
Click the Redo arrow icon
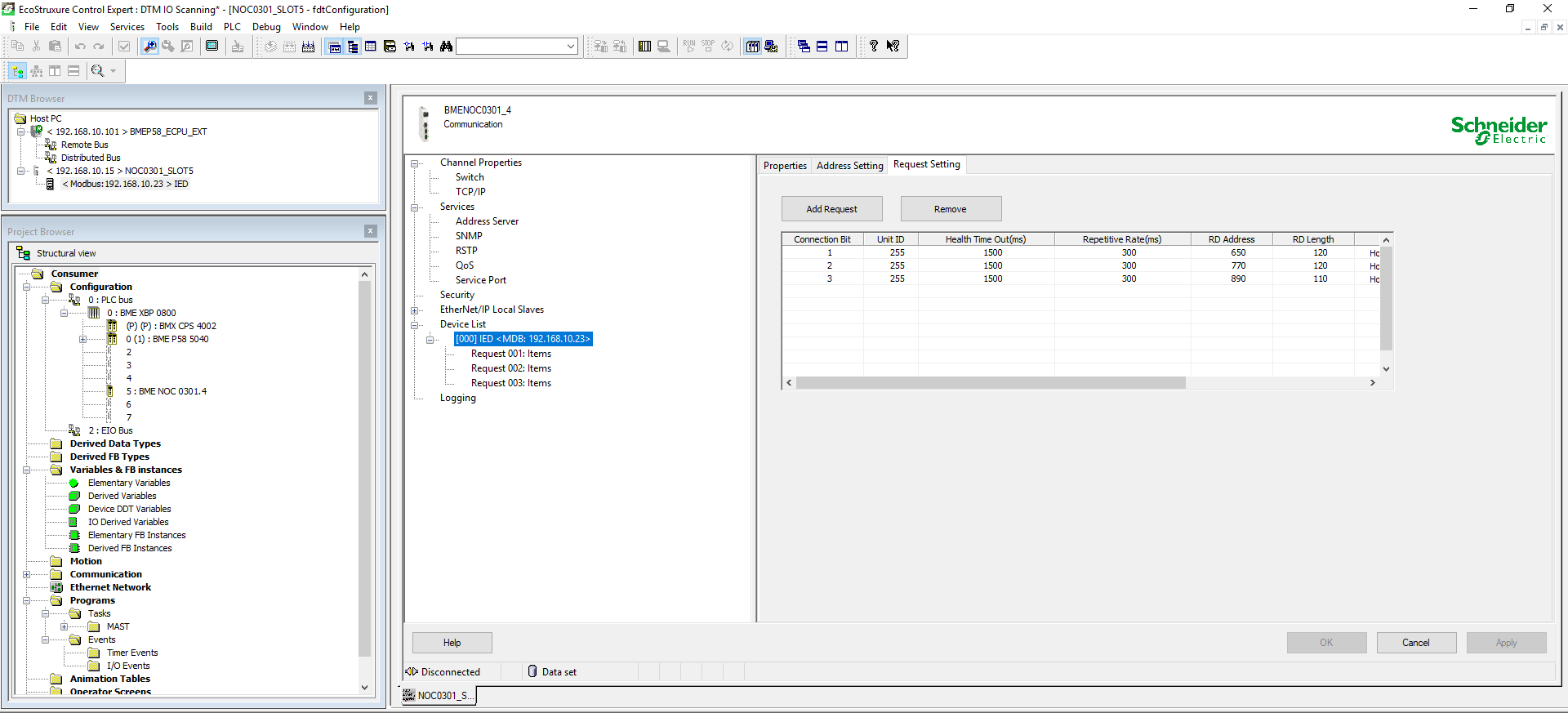click(x=99, y=47)
